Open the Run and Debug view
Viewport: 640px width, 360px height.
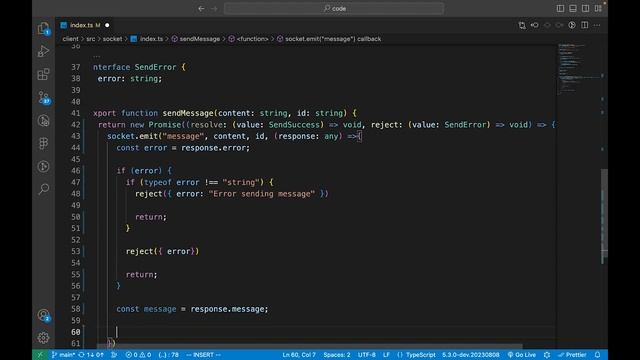[43, 51]
